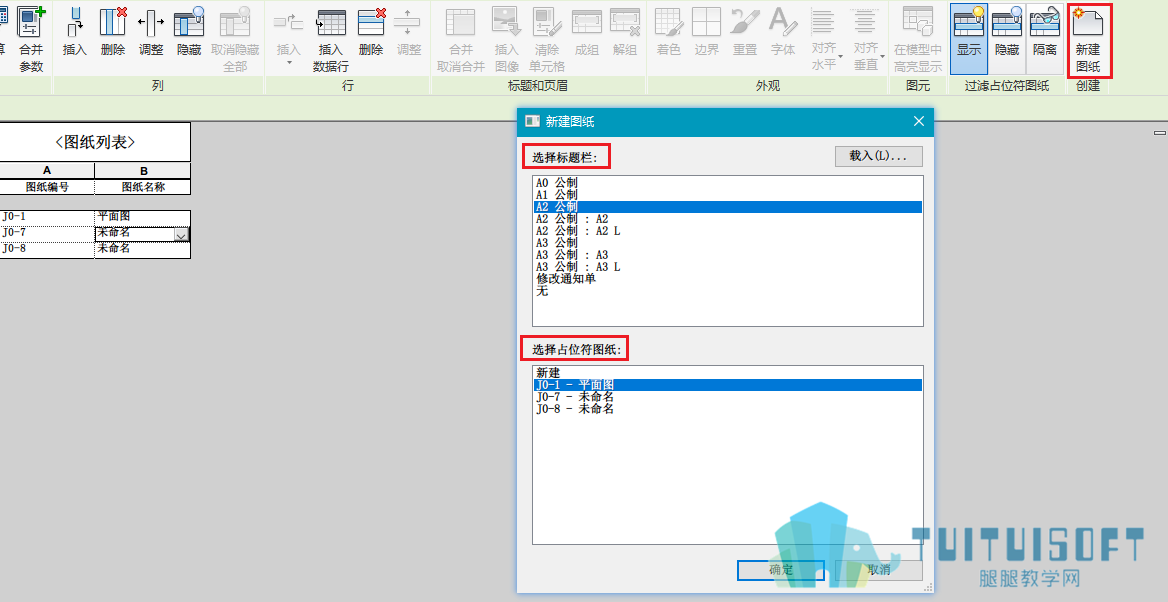Hide the selected column
This screenshot has height=602, width=1168.
[189, 31]
